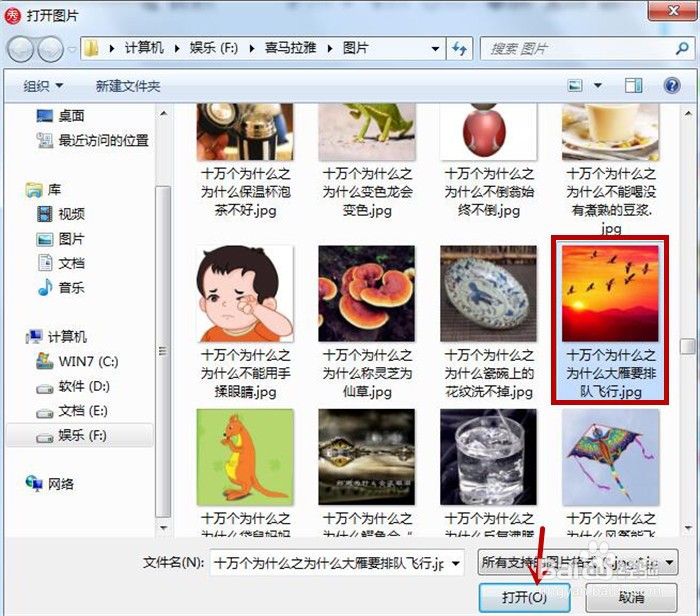Click the 打开(O) button

pos(524,597)
